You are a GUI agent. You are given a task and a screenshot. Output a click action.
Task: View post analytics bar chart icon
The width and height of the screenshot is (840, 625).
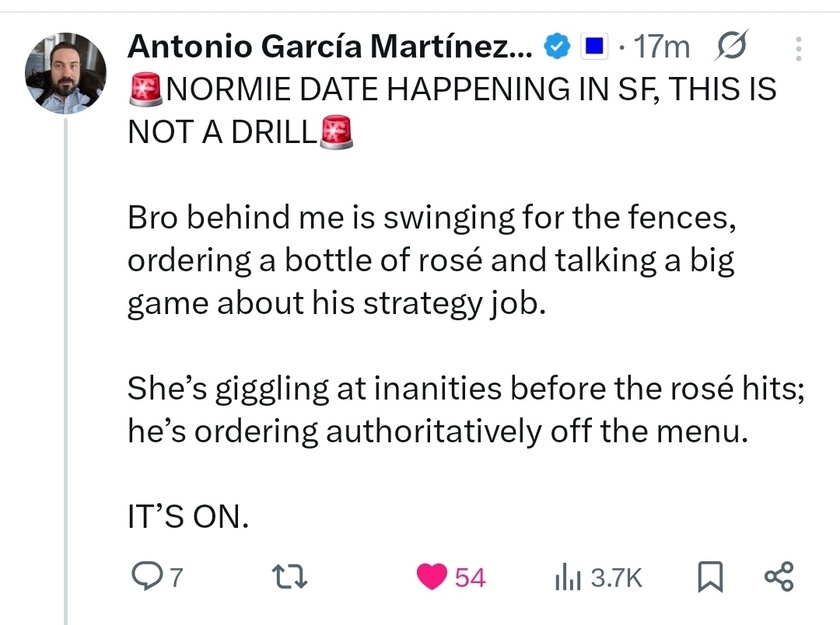coord(568,576)
